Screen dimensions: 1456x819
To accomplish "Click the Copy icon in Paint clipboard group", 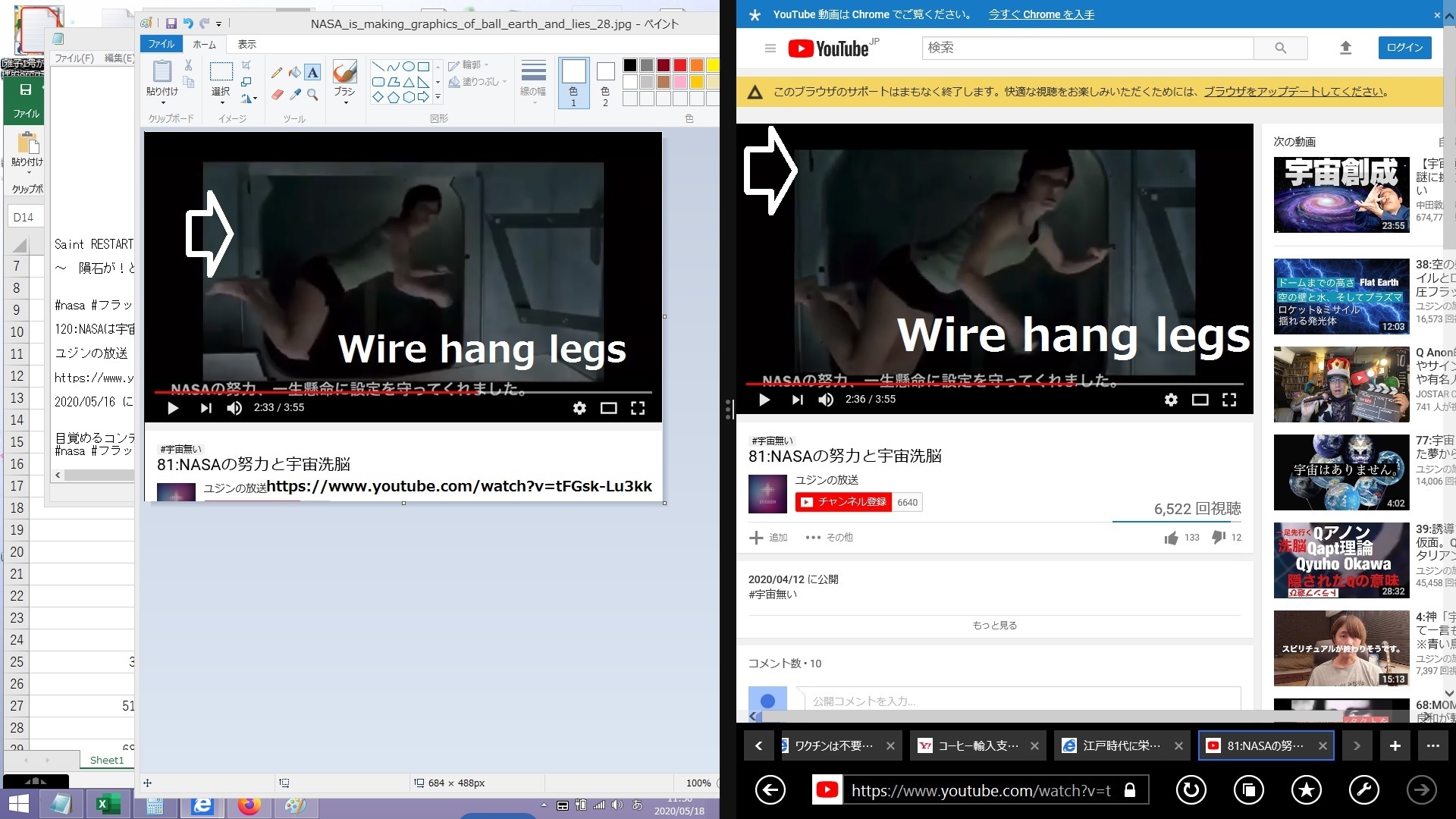I will (189, 81).
